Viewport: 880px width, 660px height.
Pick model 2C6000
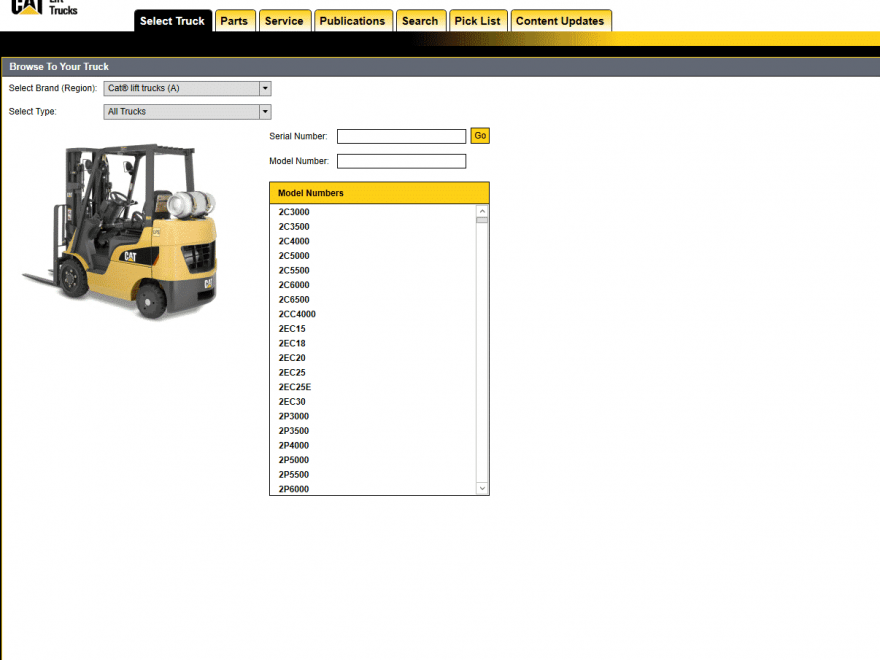294,285
